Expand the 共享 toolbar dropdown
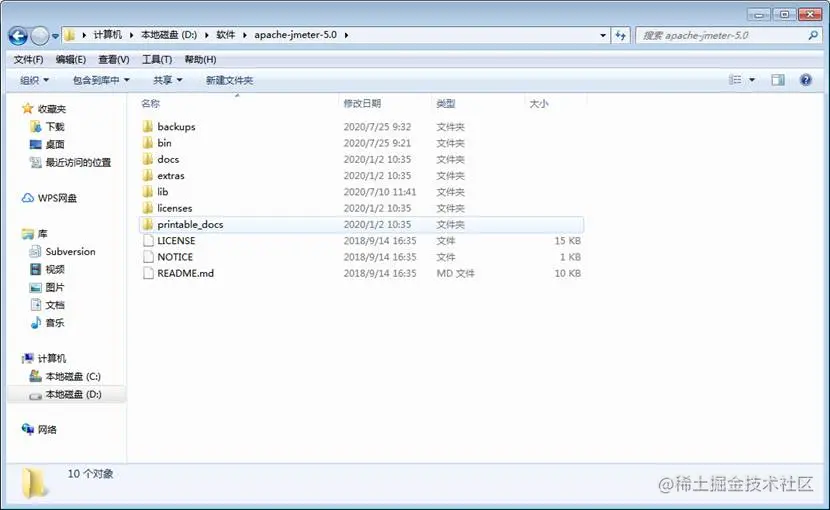830x510 pixels. click(168, 80)
